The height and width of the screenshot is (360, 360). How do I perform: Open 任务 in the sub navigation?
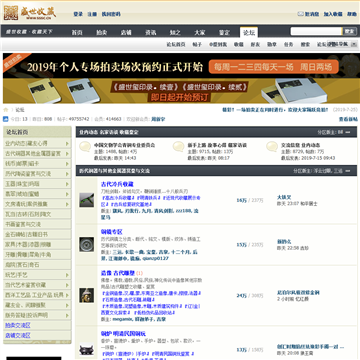[288, 44]
